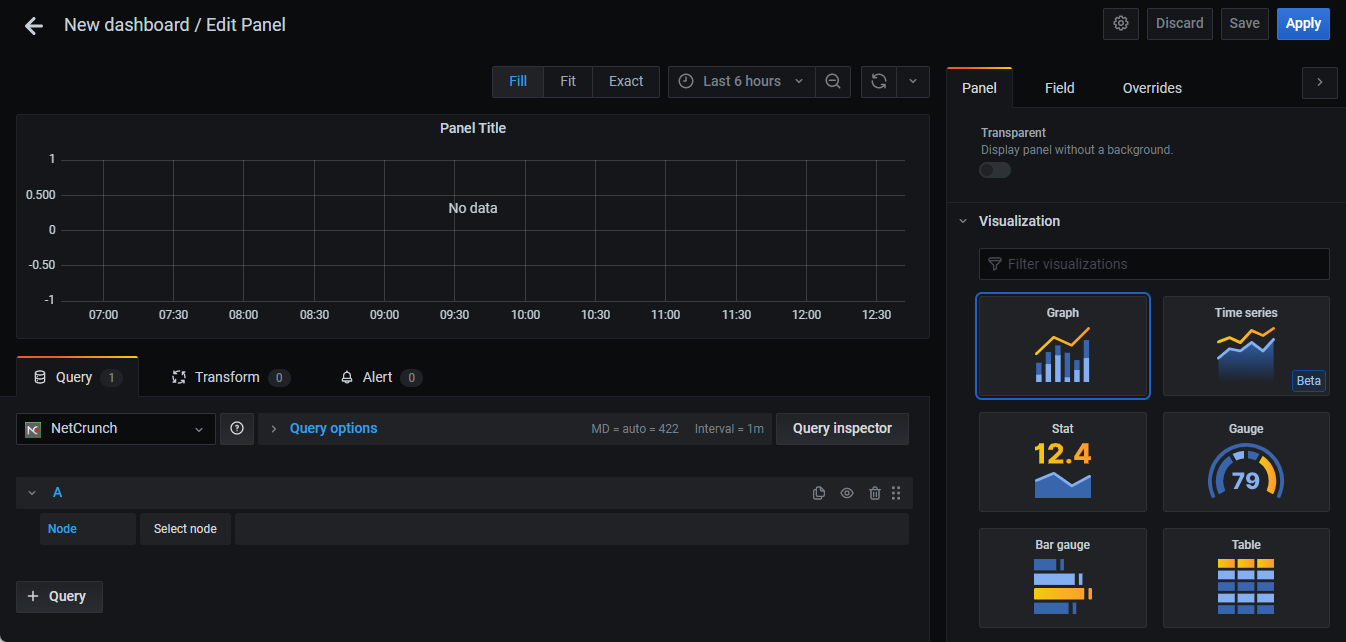Collapse query A row chevron
1346x642 pixels.
32,493
